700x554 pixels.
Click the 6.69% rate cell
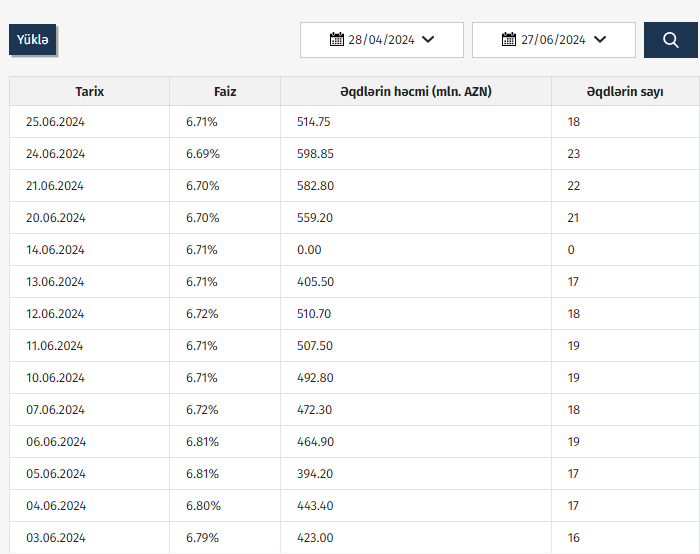pyautogui.click(x=202, y=154)
